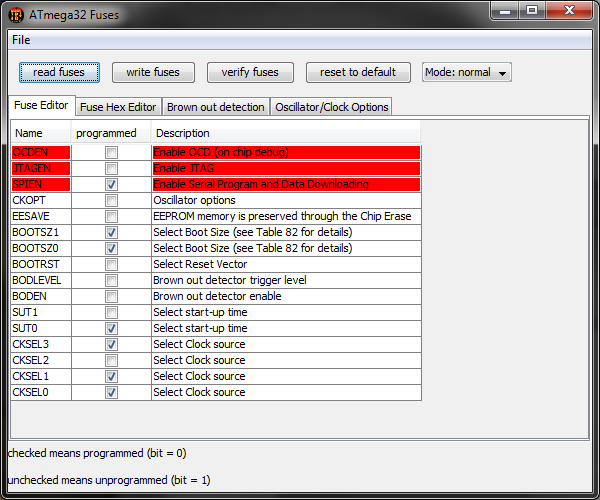Enable the BOOTRST programmed checkbox
The image size is (600, 500).
[111, 264]
